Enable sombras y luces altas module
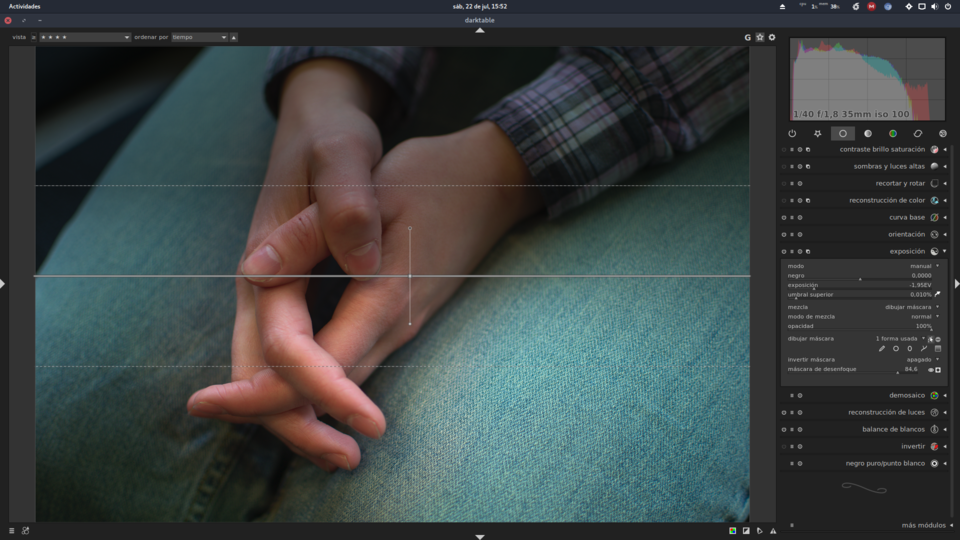The width and height of the screenshot is (960, 540). [x=784, y=167]
